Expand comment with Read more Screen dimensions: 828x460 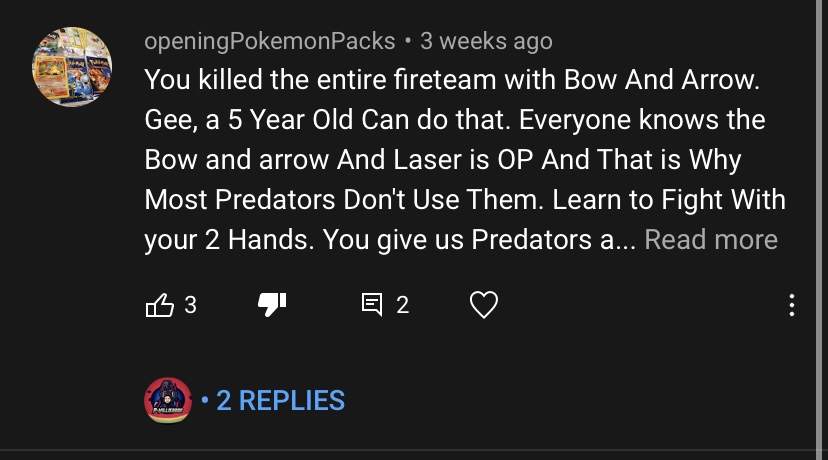[x=711, y=240]
